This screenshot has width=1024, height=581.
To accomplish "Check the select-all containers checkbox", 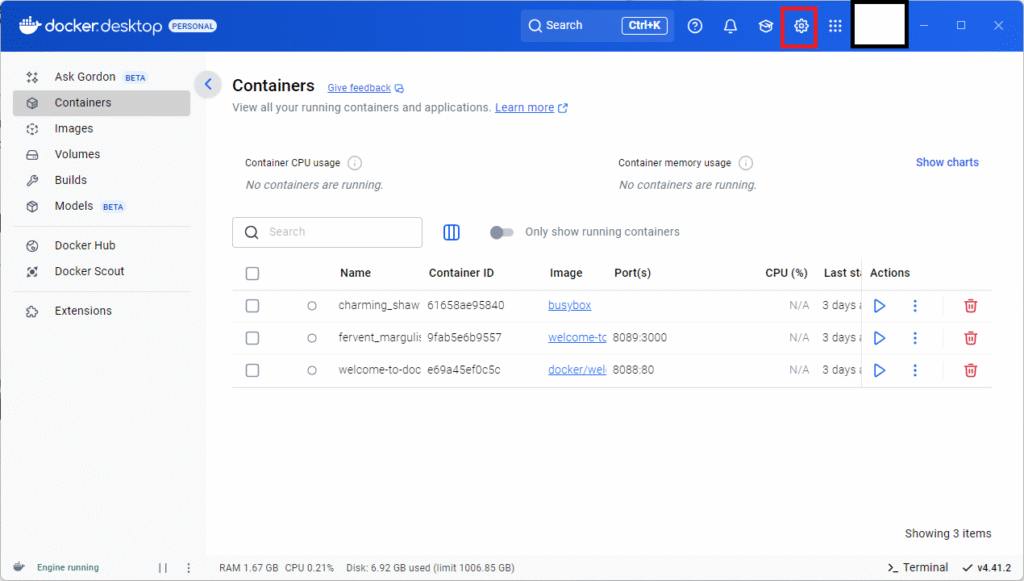I will [x=252, y=274].
